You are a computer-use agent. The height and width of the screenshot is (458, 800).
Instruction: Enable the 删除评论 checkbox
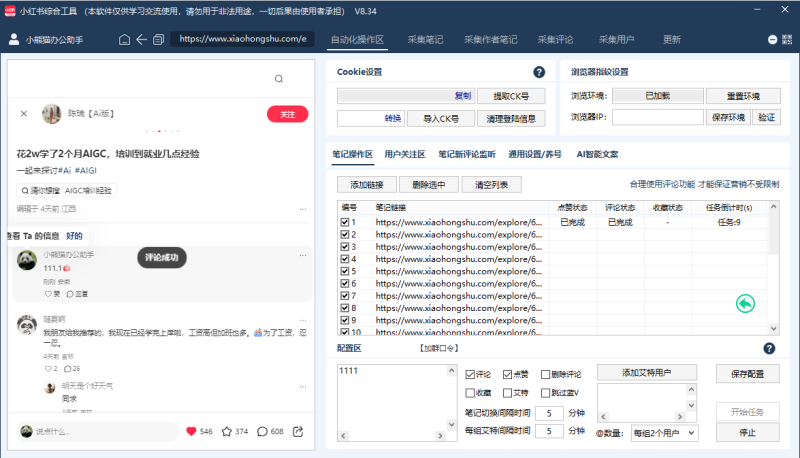[545, 374]
